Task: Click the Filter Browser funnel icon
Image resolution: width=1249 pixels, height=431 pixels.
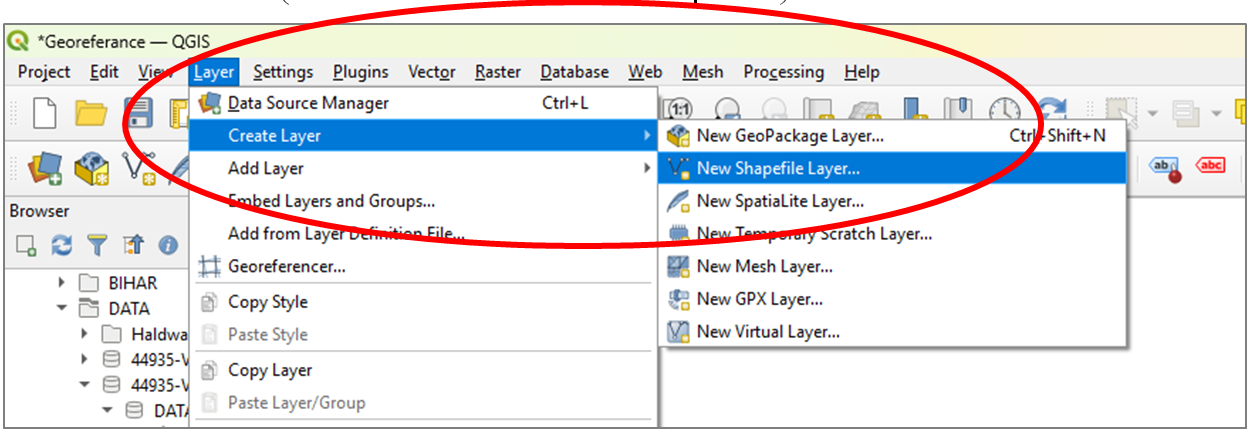Action: 96,244
